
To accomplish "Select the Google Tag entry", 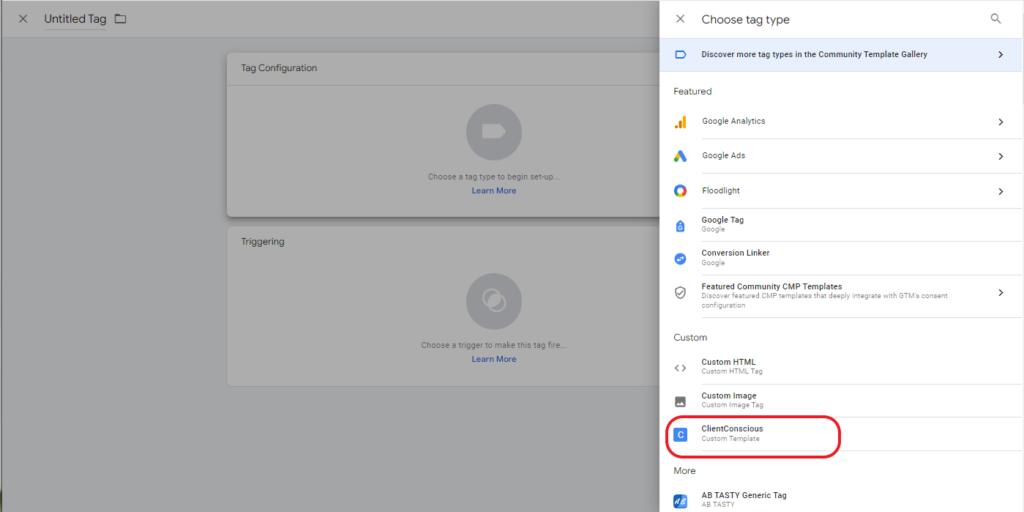I will [x=722, y=224].
